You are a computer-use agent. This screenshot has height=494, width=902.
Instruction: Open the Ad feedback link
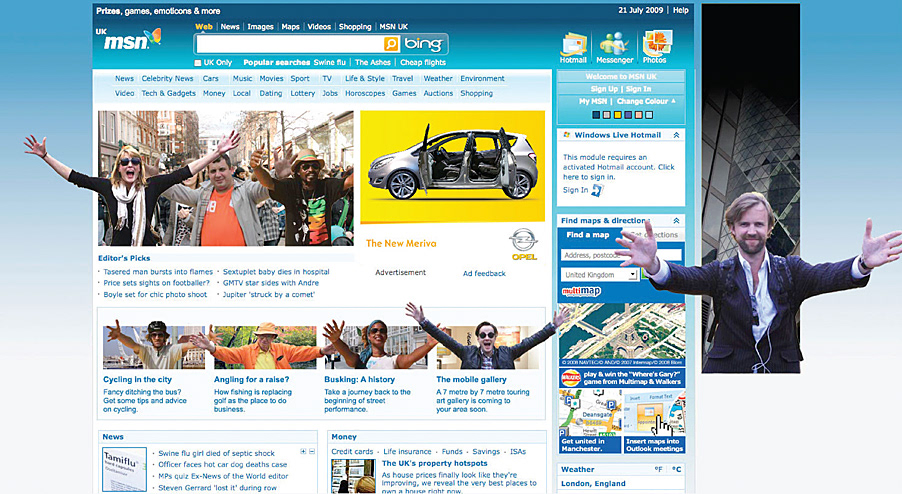[x=484, y=273]
